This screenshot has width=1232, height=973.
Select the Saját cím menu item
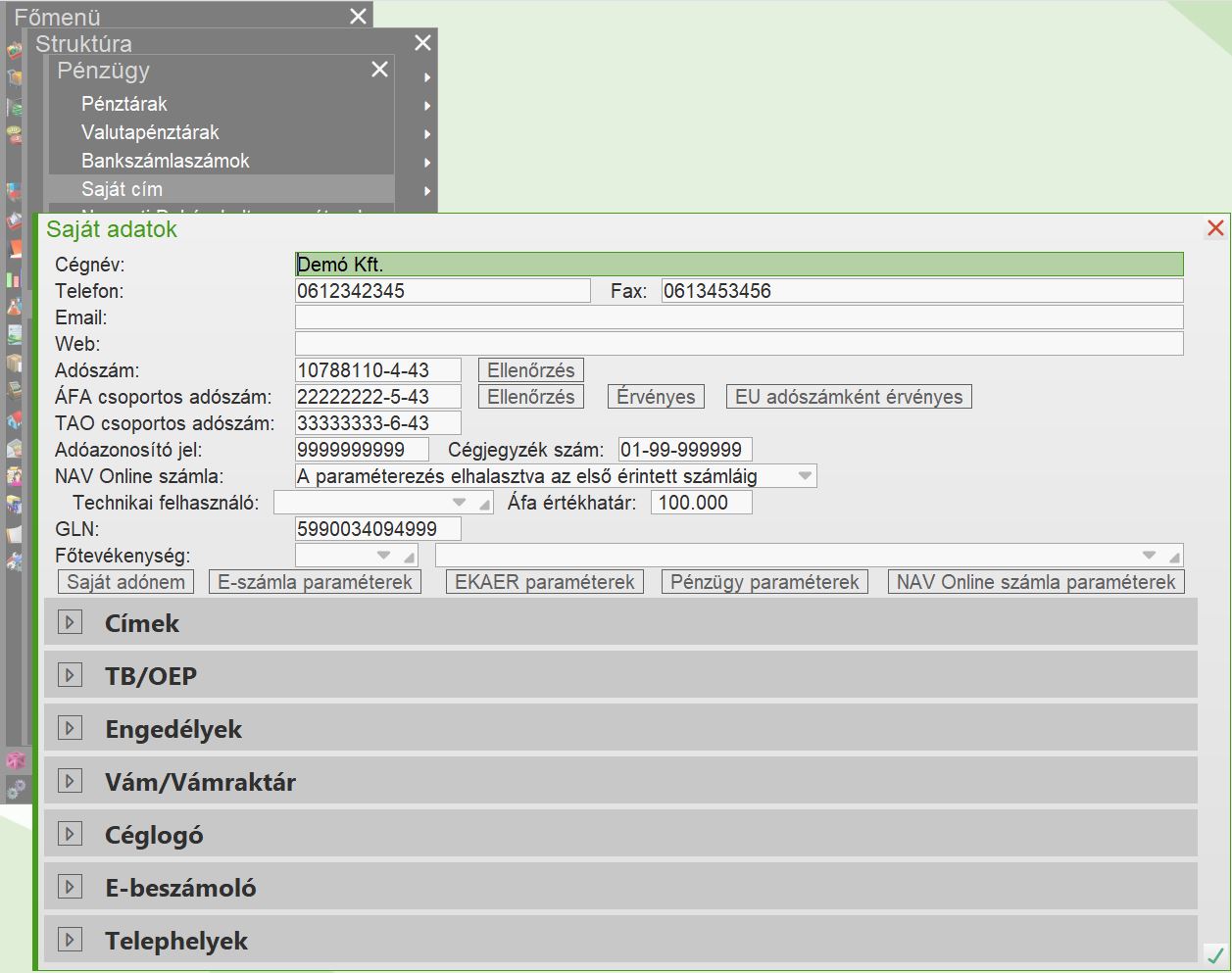coord(222,189)
